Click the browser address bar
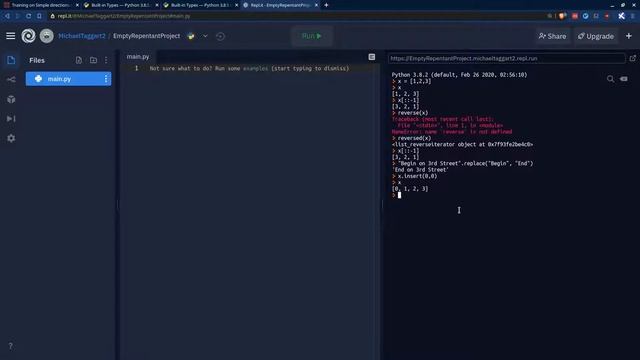 298,16
